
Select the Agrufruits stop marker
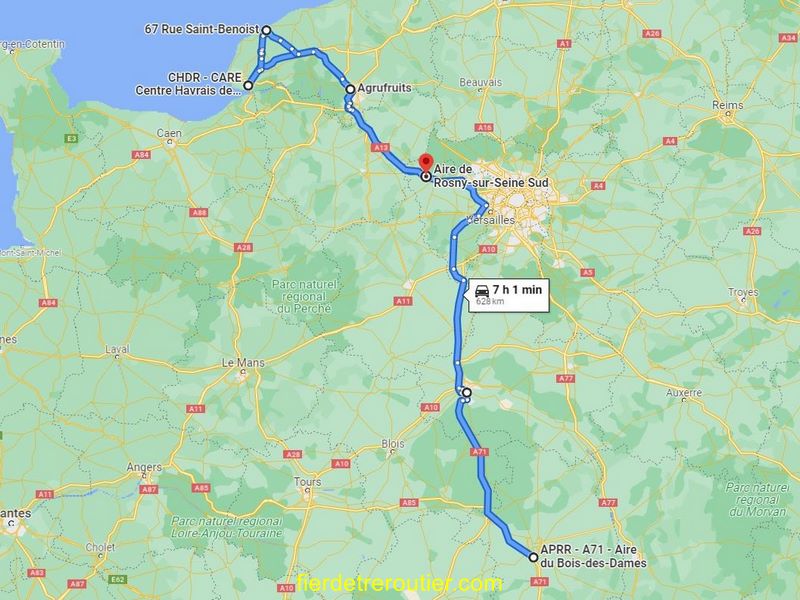[350, 89]
